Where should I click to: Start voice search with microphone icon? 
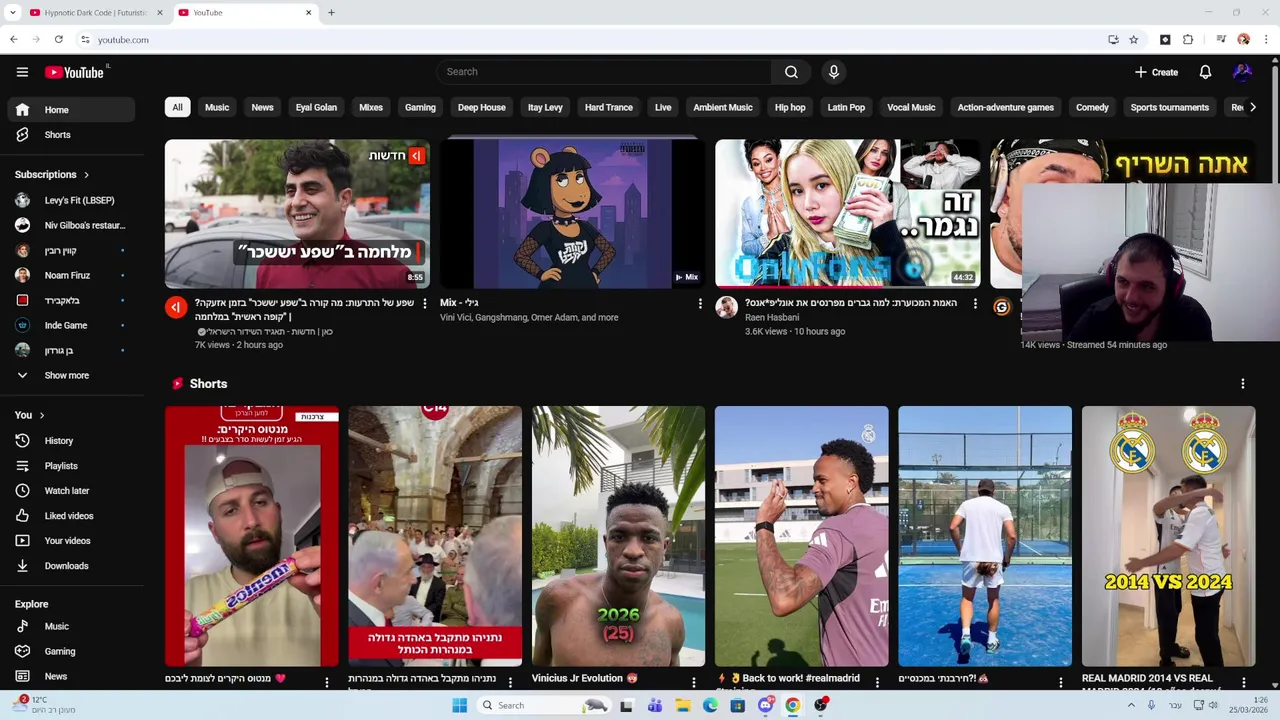pos(833,72)
